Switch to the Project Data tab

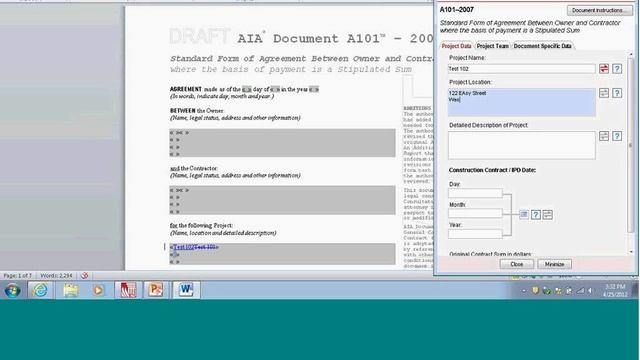[456, 46]
